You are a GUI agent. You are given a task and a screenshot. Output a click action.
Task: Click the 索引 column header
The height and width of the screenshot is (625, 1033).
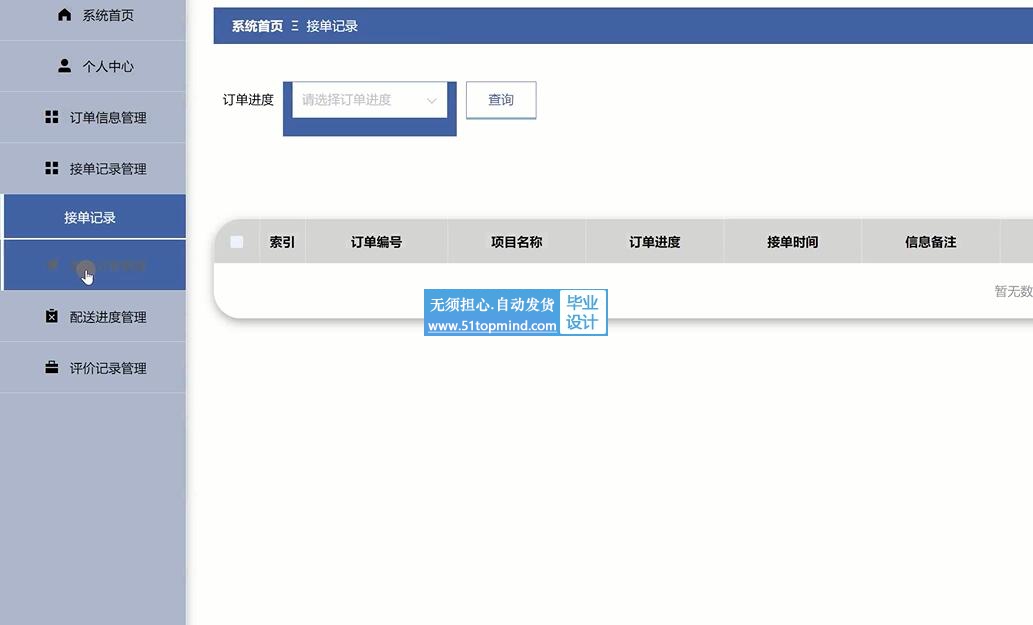pyautogui.click(x=282, y=242)
